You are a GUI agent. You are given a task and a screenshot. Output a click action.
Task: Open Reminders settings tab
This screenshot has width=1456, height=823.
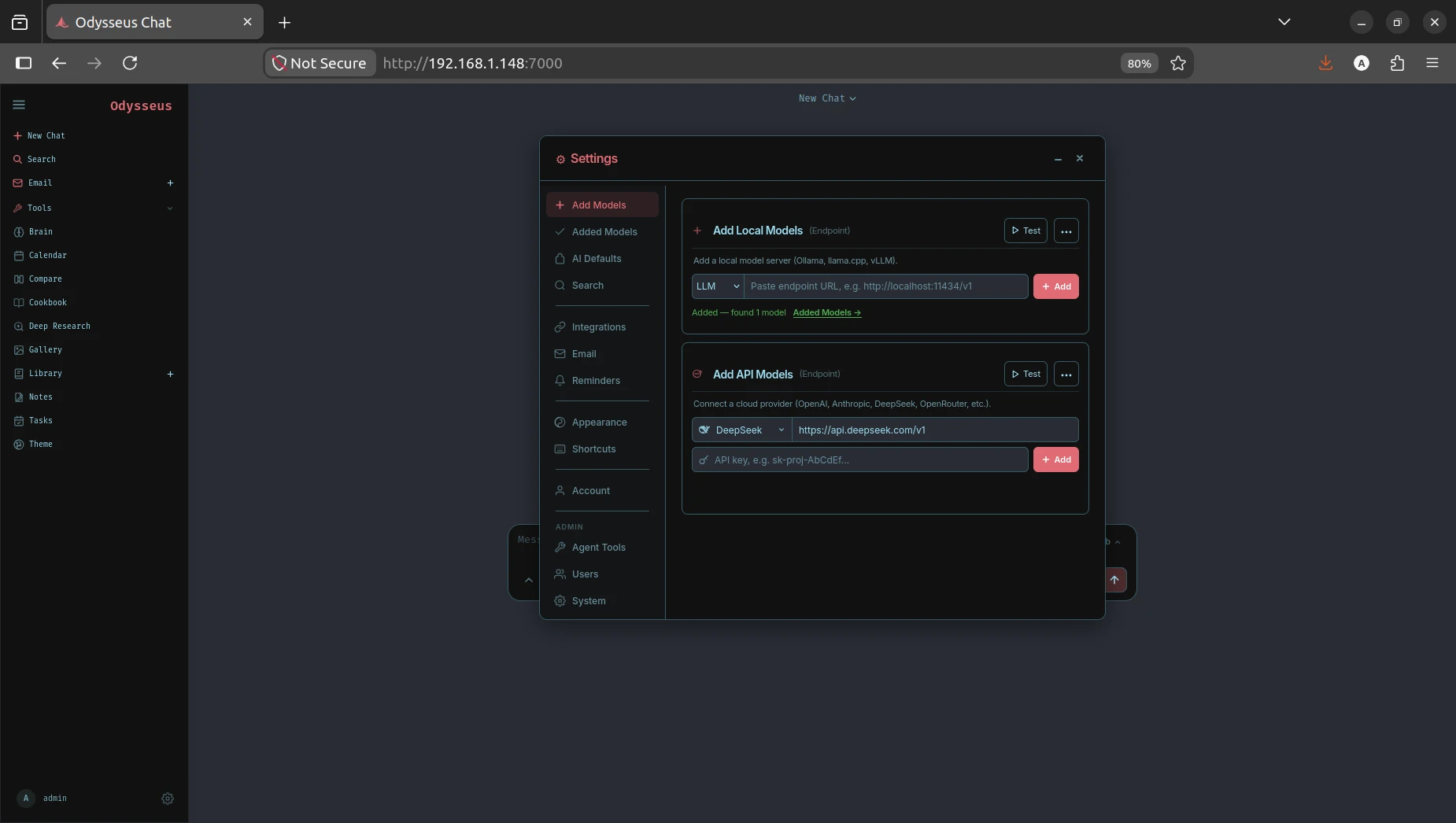tap(602, 380)
